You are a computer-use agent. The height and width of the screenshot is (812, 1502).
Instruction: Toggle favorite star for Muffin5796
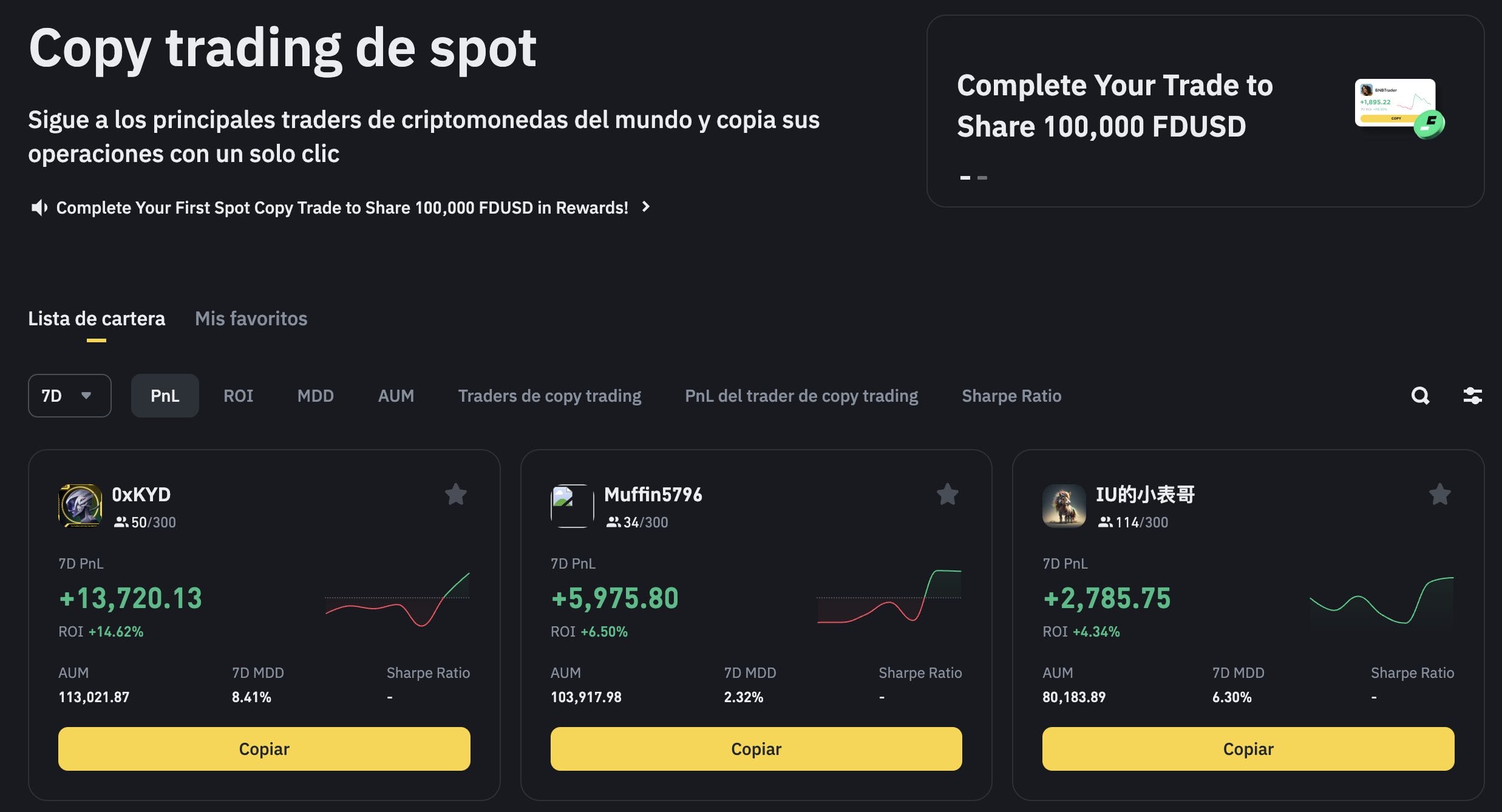click(x=947, y=495)
